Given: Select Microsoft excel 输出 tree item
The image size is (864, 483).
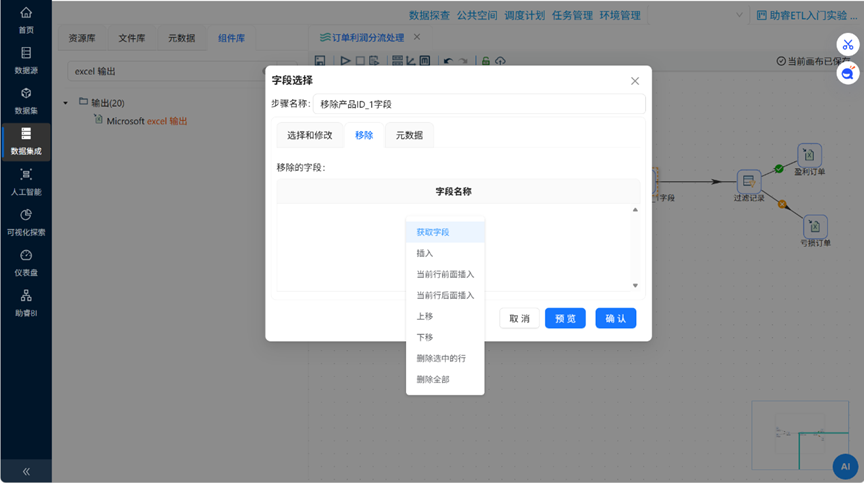Looking at the screenshot, I should (x=147, y=121).
